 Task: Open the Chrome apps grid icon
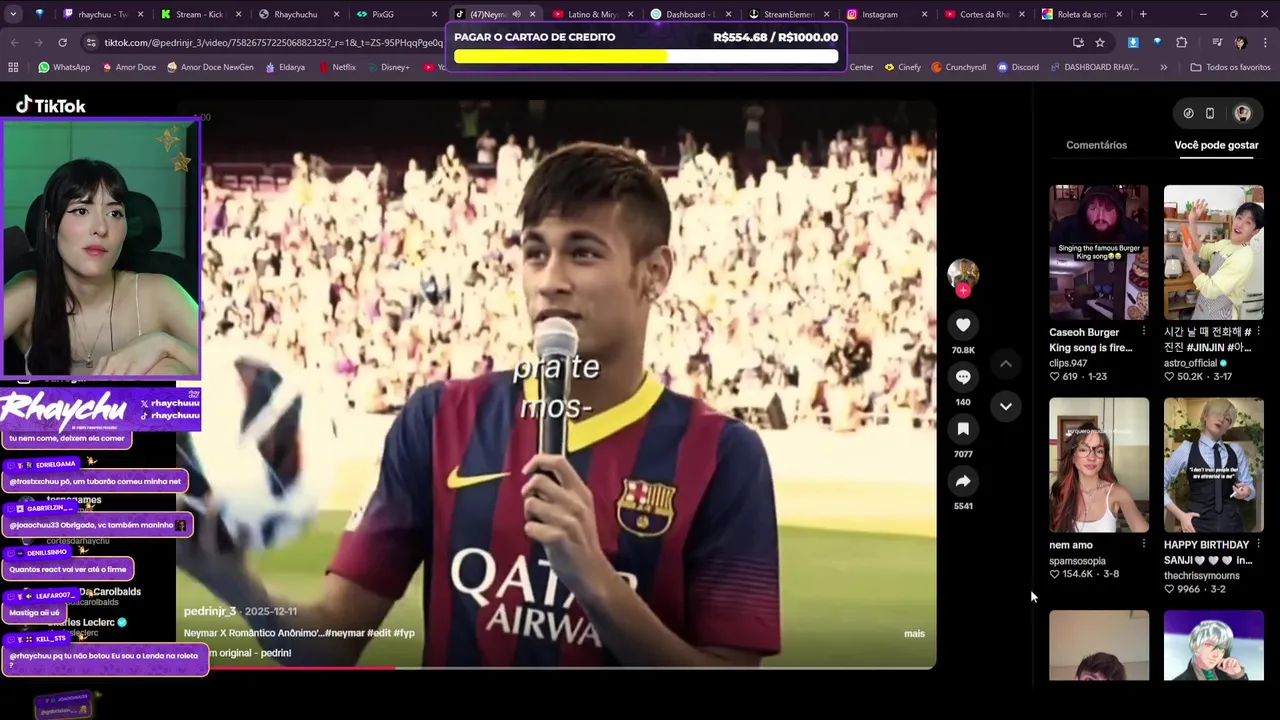click(x=13, y=67)
